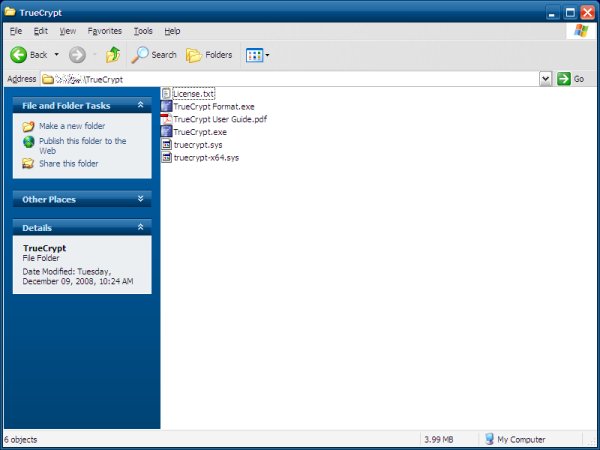This screenshot has width=600, height=450.
Task: Expand the Other Places panel
Action: [x=142, y=199]
